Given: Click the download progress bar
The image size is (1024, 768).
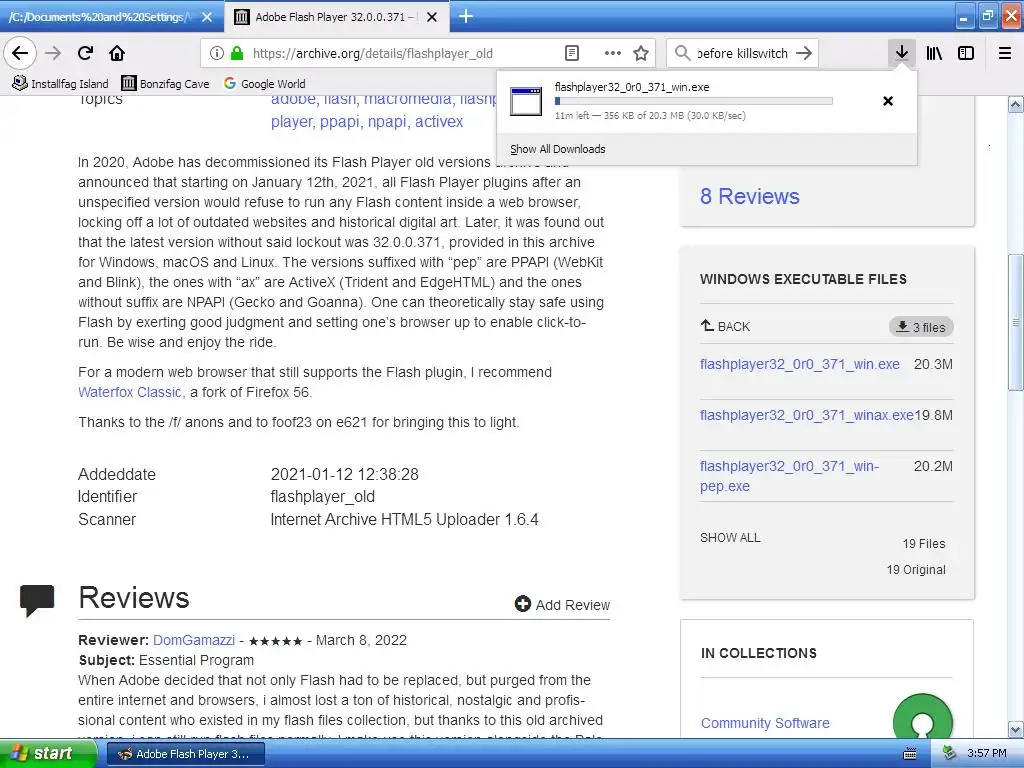Looking at the screenshot, I should tap(694, 101).
